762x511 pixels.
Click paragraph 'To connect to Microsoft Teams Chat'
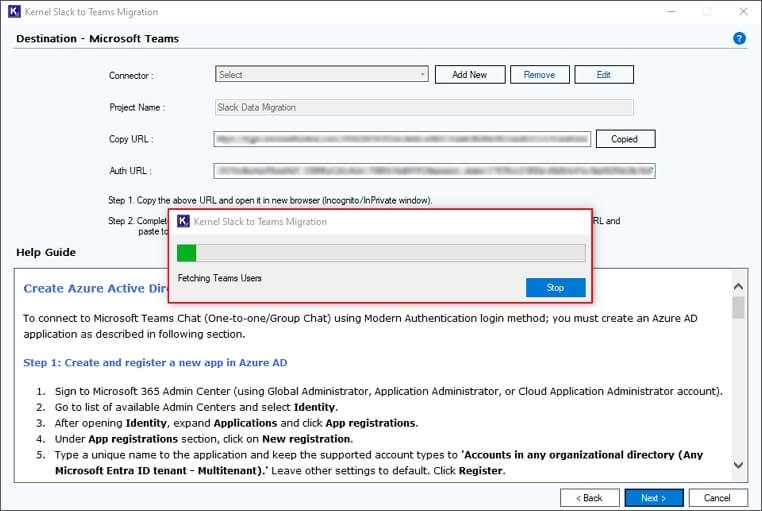click(x=360, y=326)
